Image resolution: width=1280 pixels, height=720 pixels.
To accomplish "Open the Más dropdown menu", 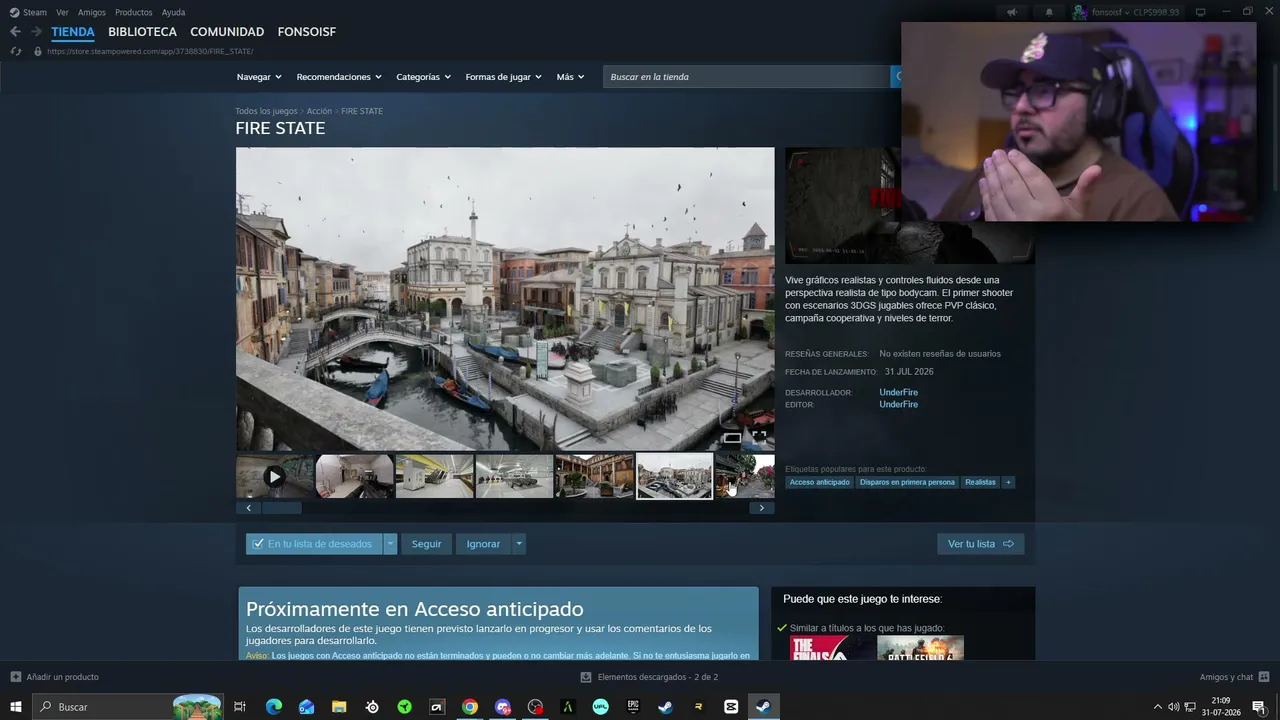I will (571, 77).
